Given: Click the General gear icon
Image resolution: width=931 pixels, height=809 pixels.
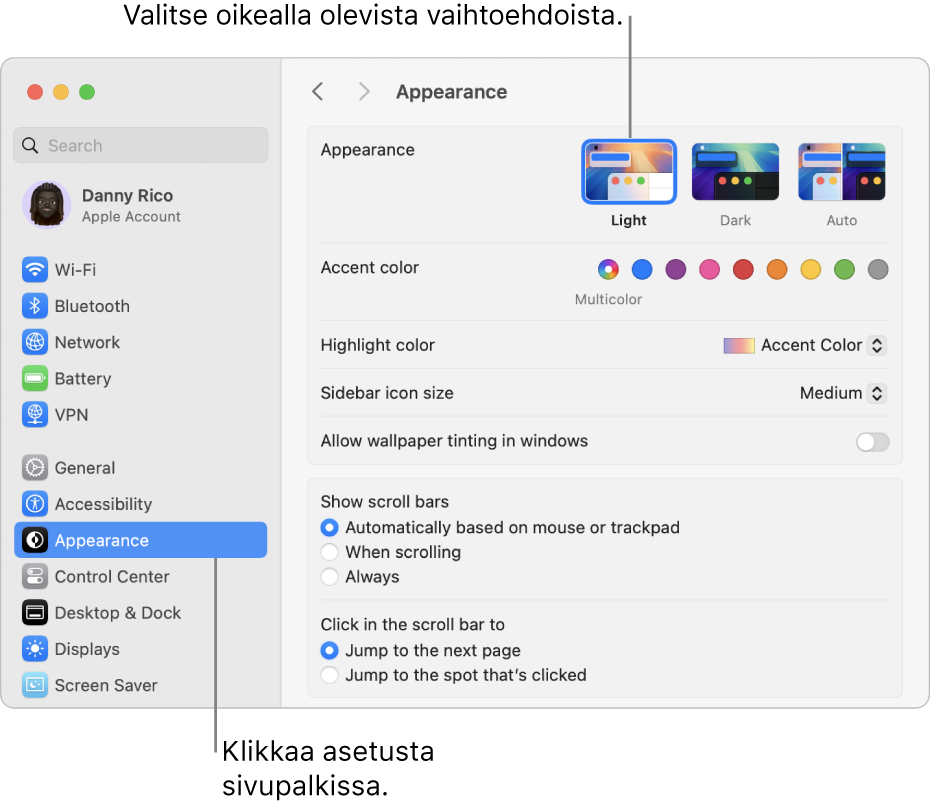Looking at the screenshot, I should [x=34, y=468].
